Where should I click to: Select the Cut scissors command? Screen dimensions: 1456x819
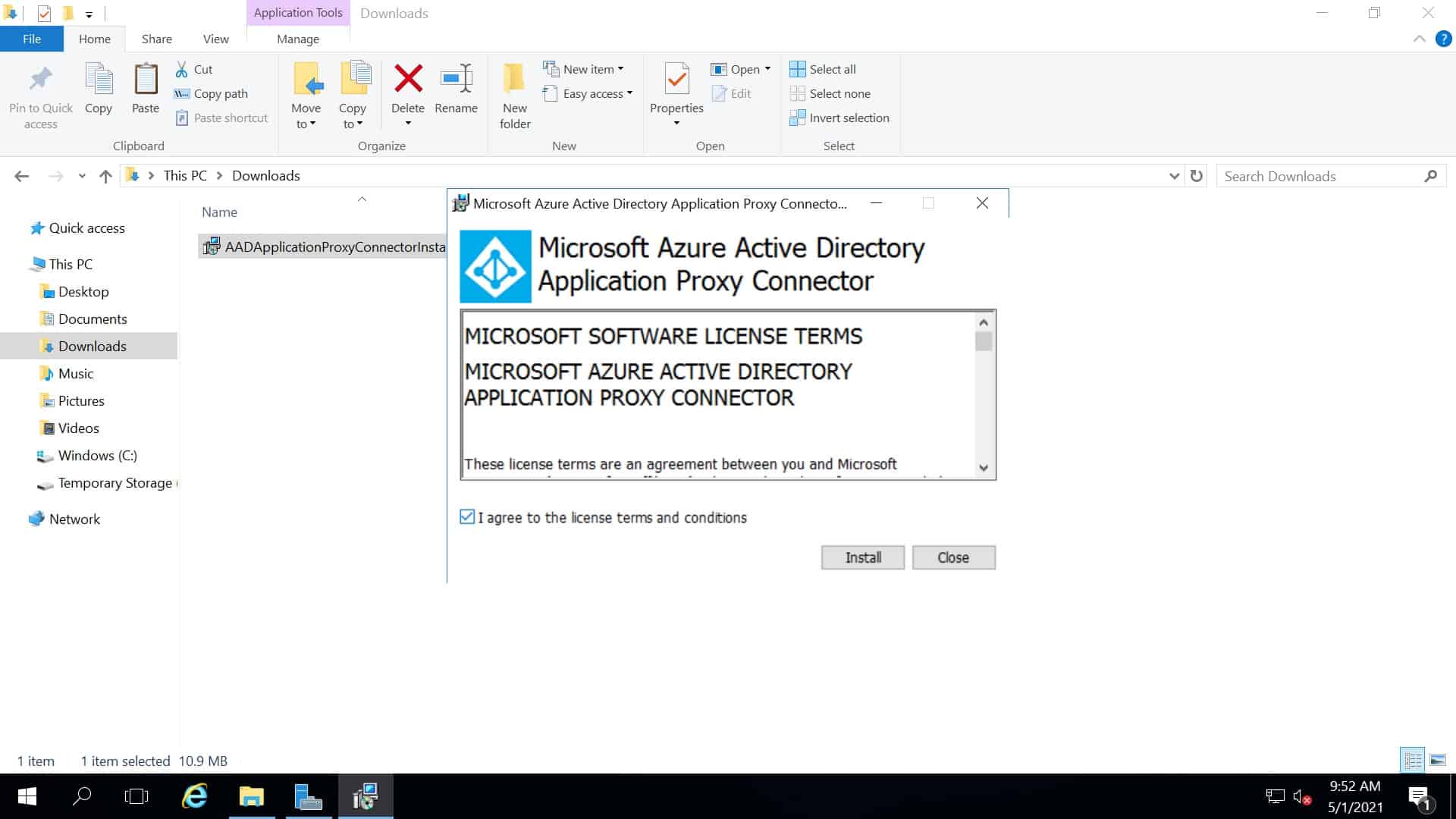(194, 69)
